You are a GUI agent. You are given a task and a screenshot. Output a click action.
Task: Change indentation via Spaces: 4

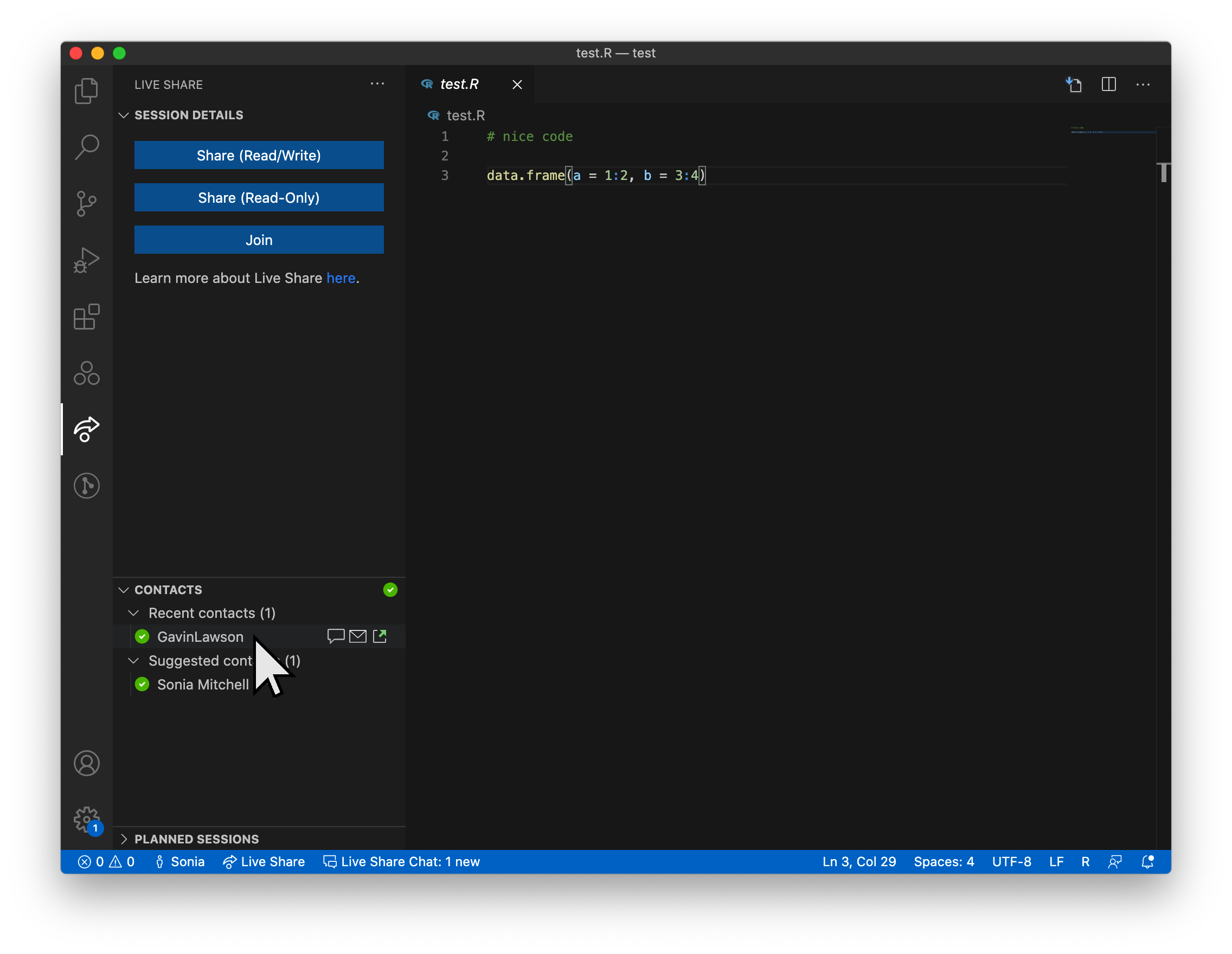coord(944,861)
